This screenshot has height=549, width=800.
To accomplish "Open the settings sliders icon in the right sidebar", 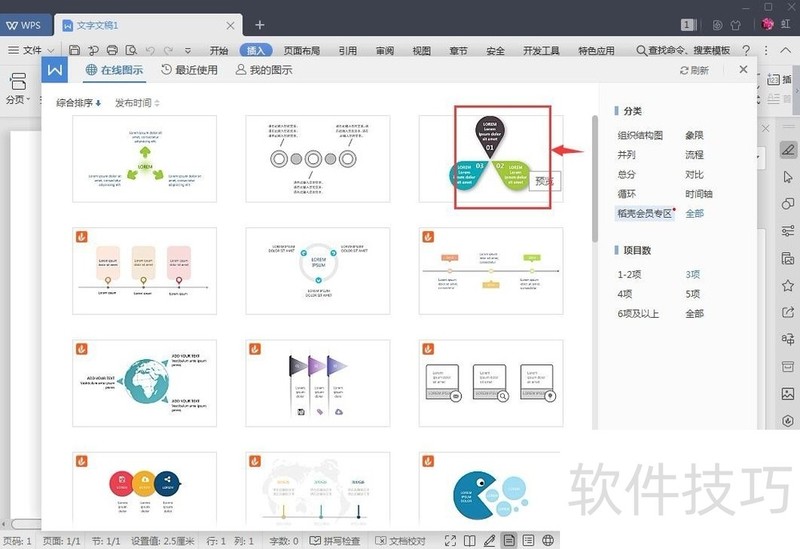I will click(x=788, y=231).
